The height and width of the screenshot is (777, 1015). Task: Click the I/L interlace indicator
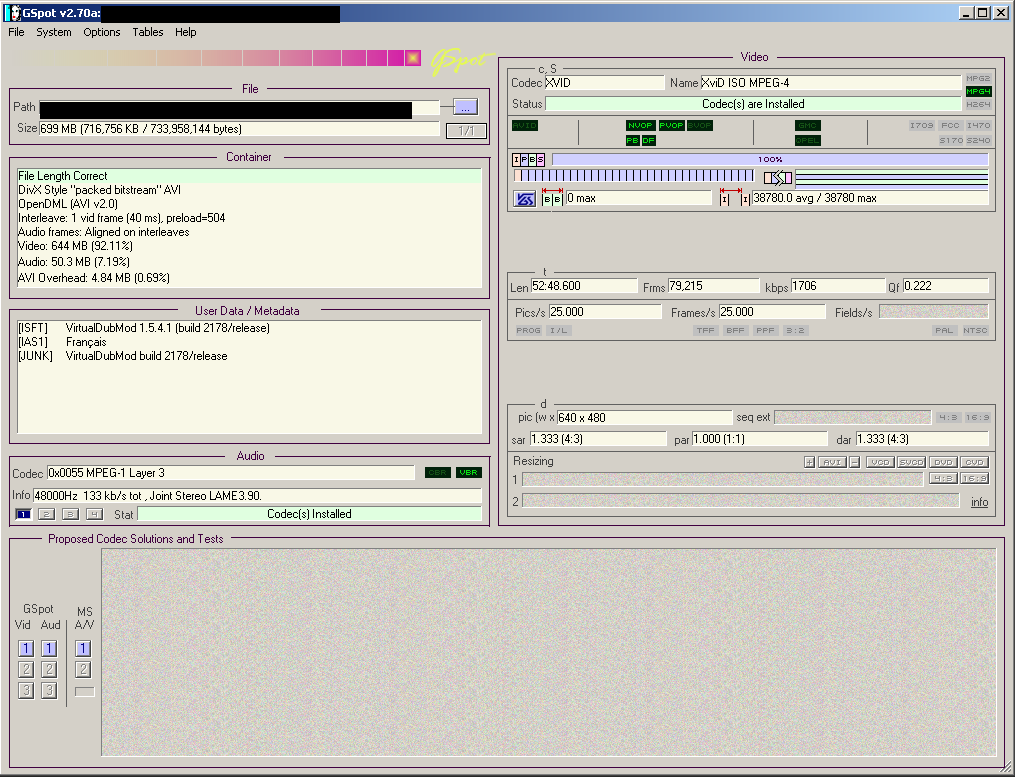click(x=558, y=331)
